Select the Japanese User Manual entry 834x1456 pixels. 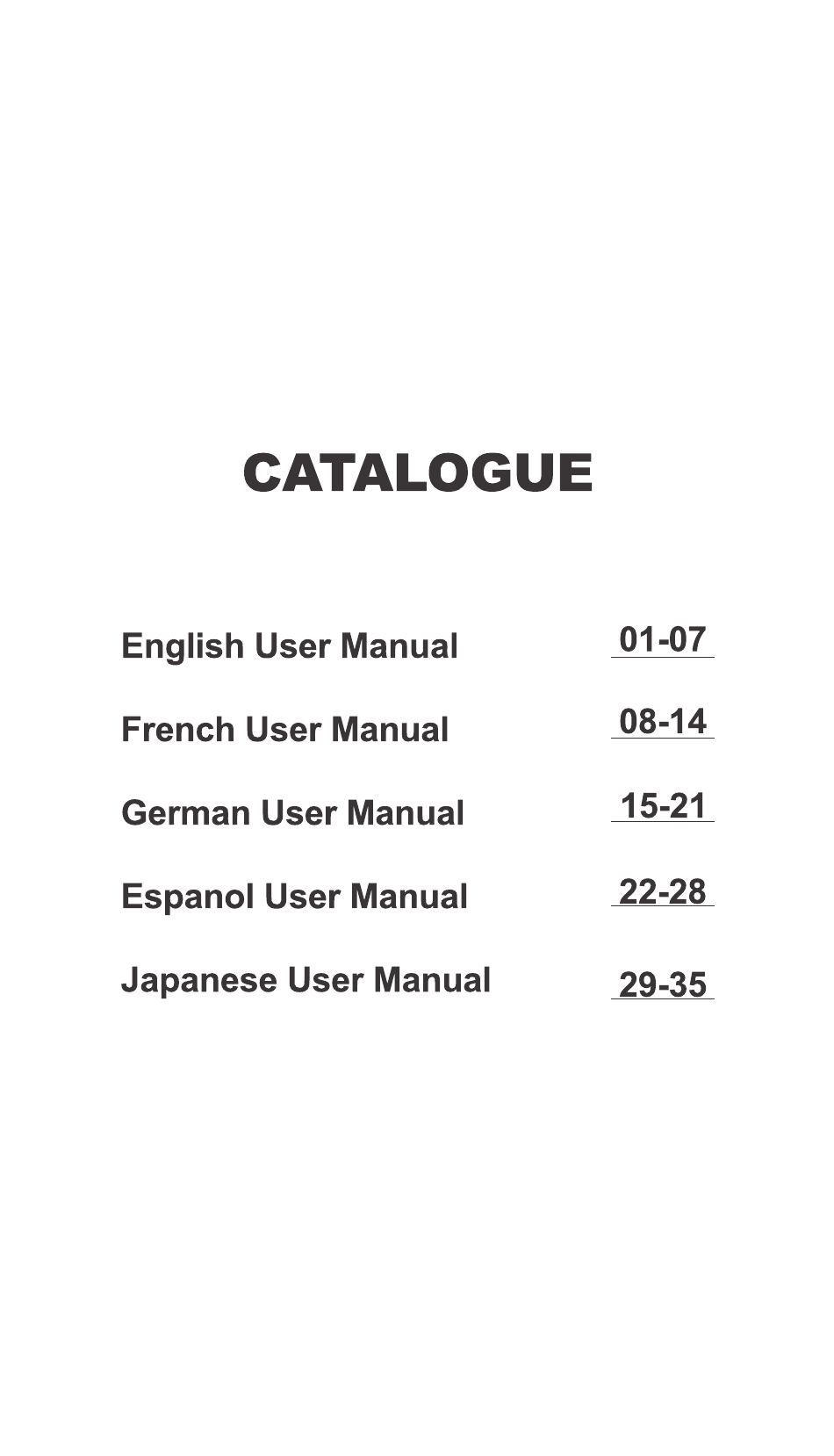306,981
